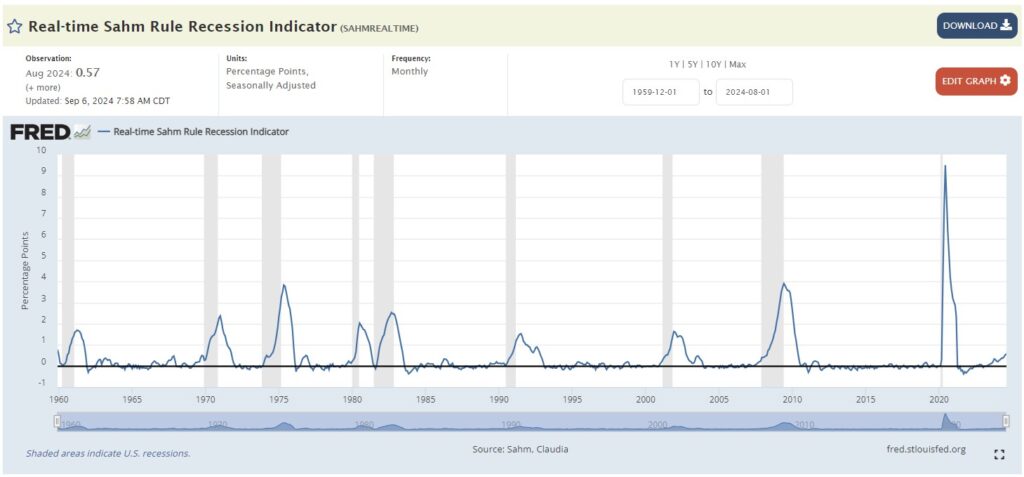The width and height of the screenshot is (1024, 477).
Task: Open fullscreen view using corner icon
Action: (x=998, y=454)
